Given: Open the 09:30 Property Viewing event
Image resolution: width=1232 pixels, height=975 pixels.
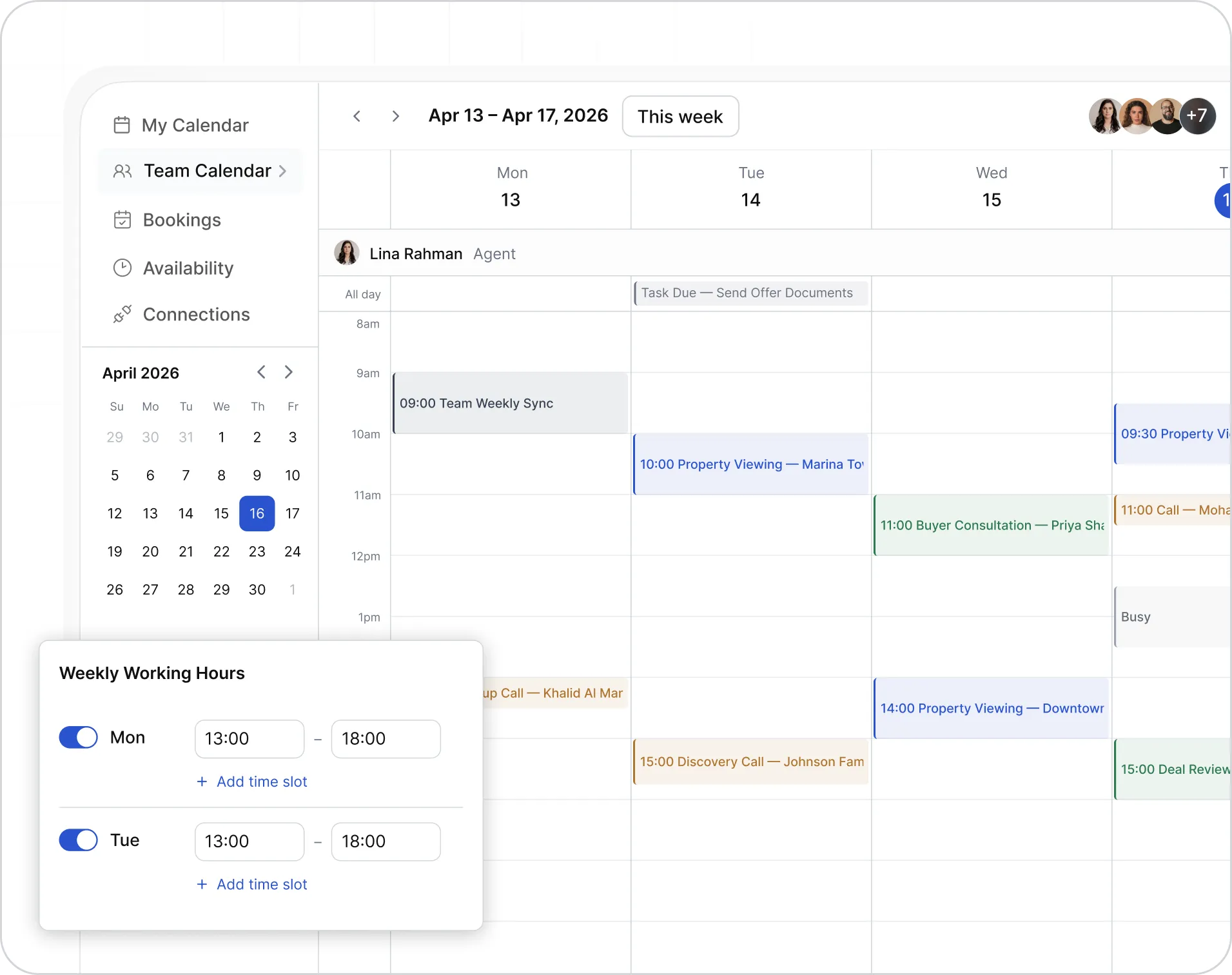Looking at the screenshot, I should 1173,434.
